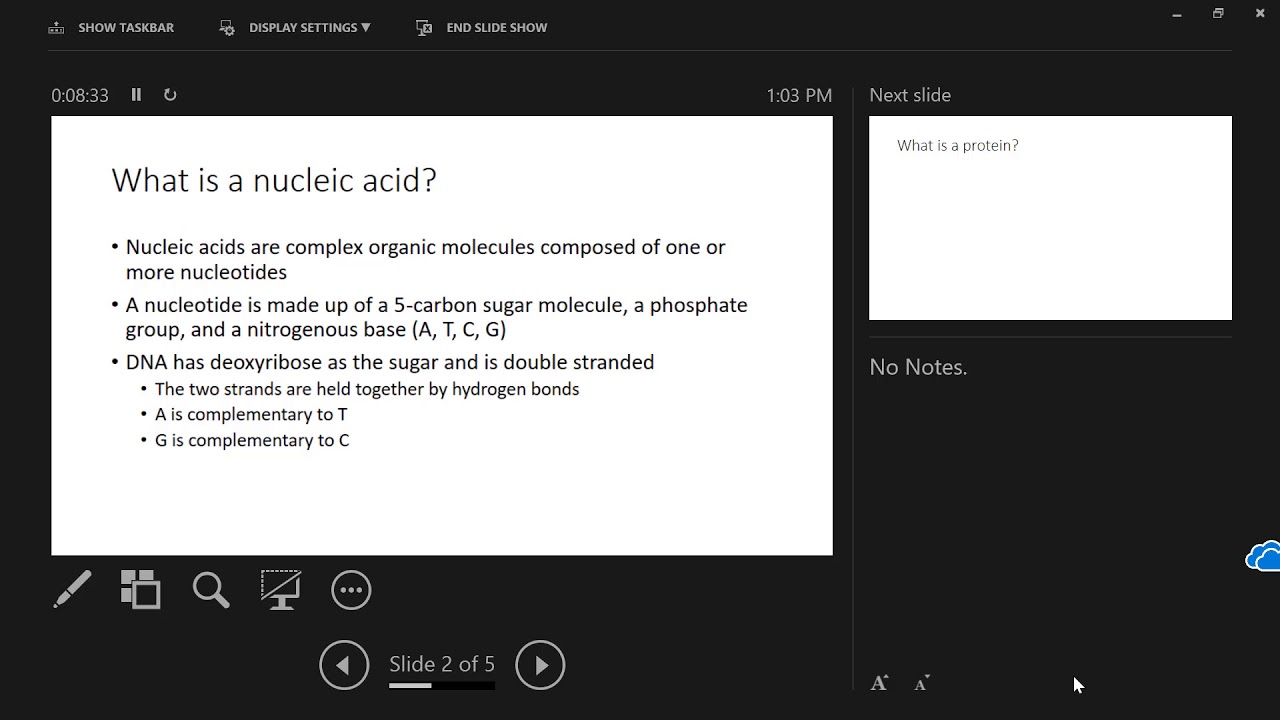Go to the previous slide arrow
The width and height of the screenshot is (1280, 720).
(x=344, y=665)
